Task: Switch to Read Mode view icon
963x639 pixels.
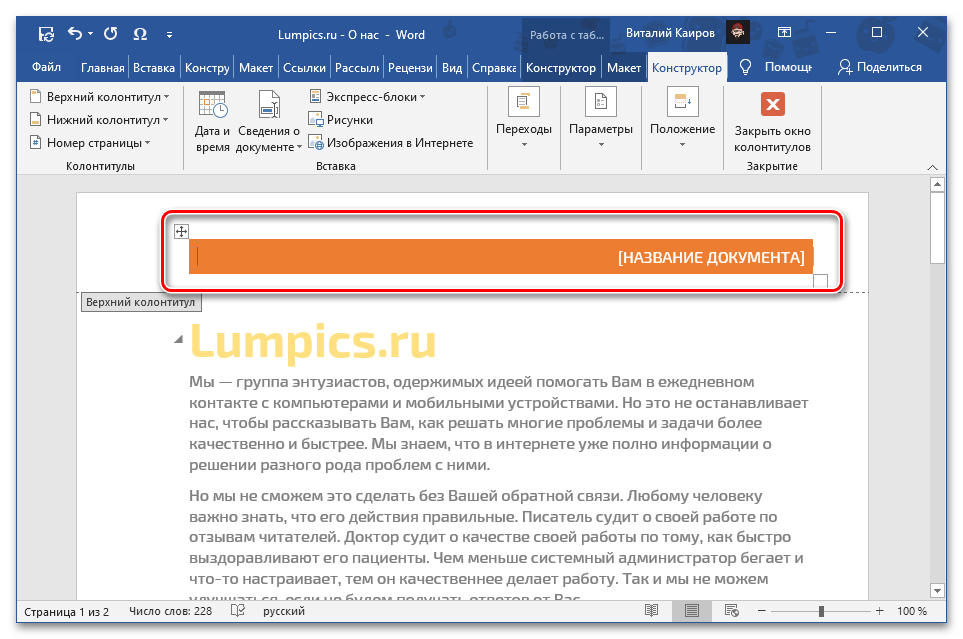Action: (652, 611)
